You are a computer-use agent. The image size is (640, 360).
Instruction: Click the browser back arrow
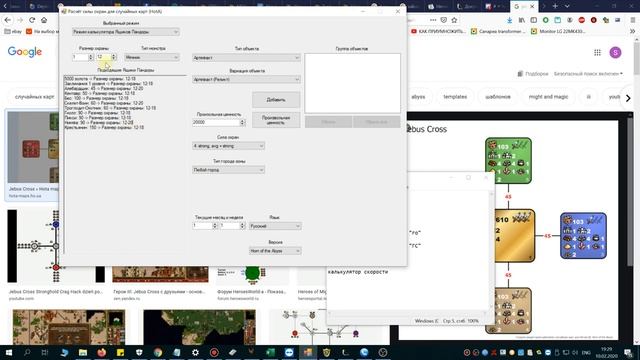pos(8,20)
